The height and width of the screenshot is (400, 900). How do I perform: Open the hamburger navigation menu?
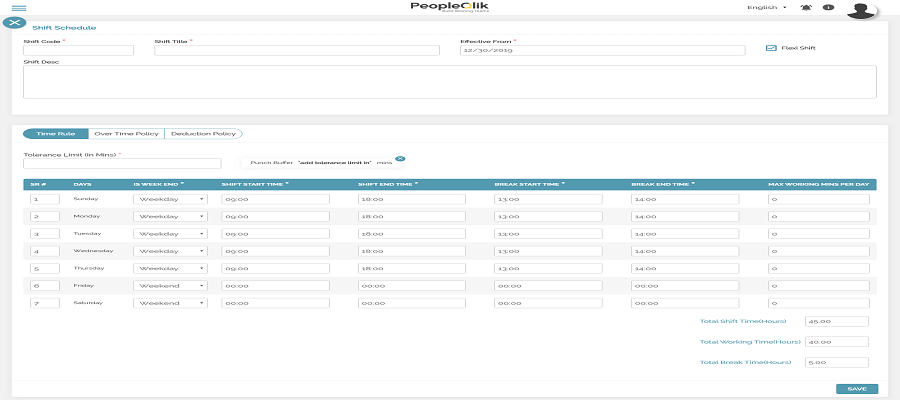pyautogui.click(x=18, y=8)
